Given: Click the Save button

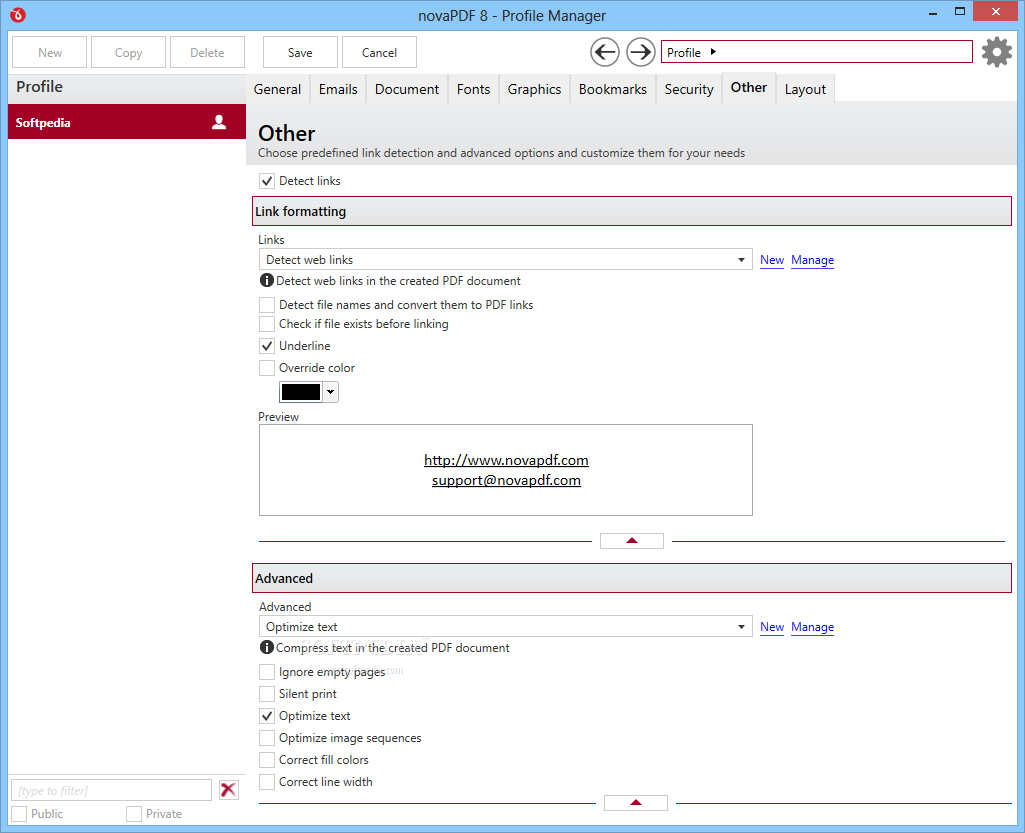Looking at the screenshot, I should point(300,52).
